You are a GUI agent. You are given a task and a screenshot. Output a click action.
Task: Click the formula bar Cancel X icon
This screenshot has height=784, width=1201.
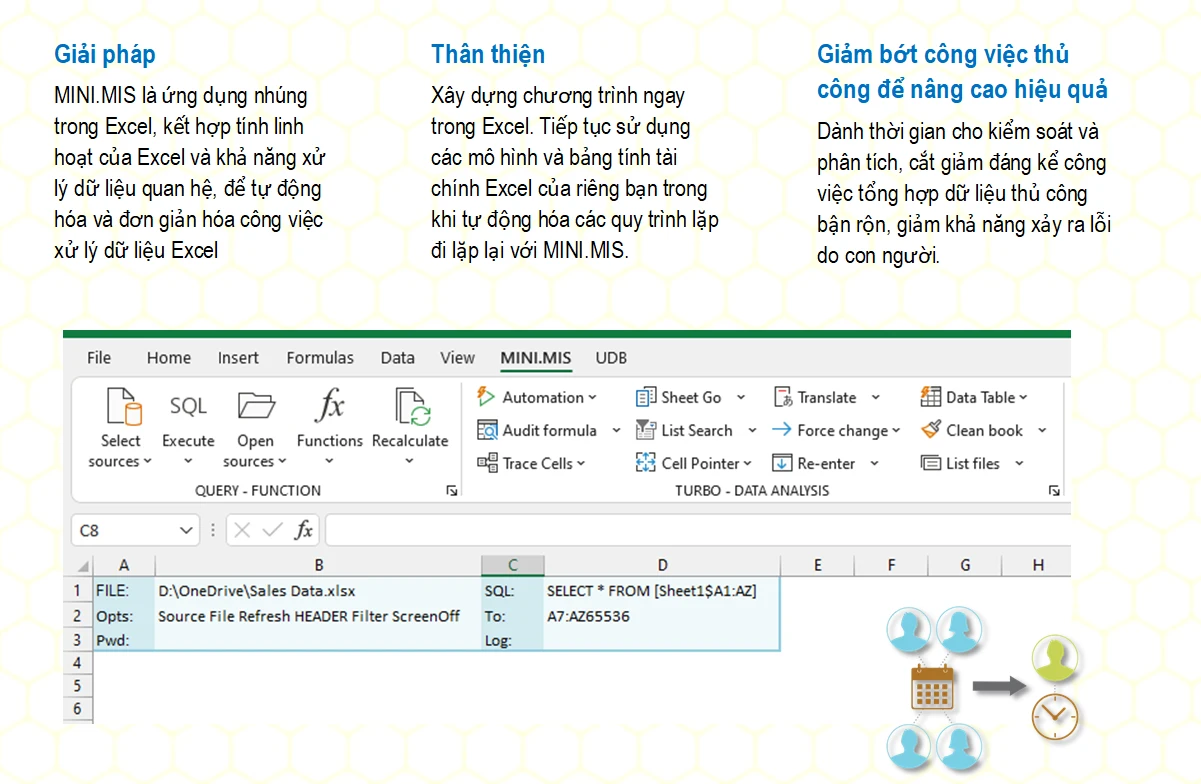[241, 530]
